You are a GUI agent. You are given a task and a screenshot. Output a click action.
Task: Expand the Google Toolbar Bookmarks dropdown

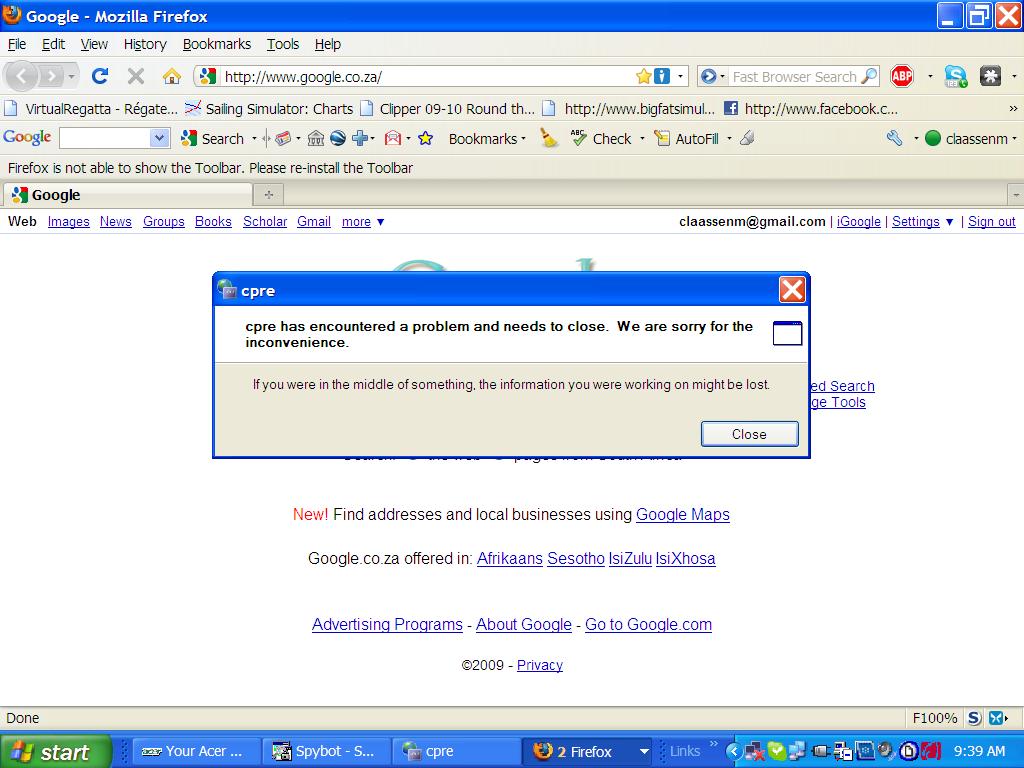[487, 139]
